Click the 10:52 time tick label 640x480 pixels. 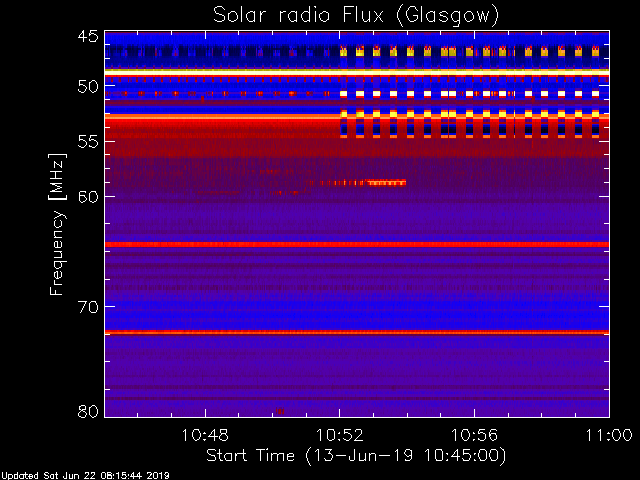[340, 436]
